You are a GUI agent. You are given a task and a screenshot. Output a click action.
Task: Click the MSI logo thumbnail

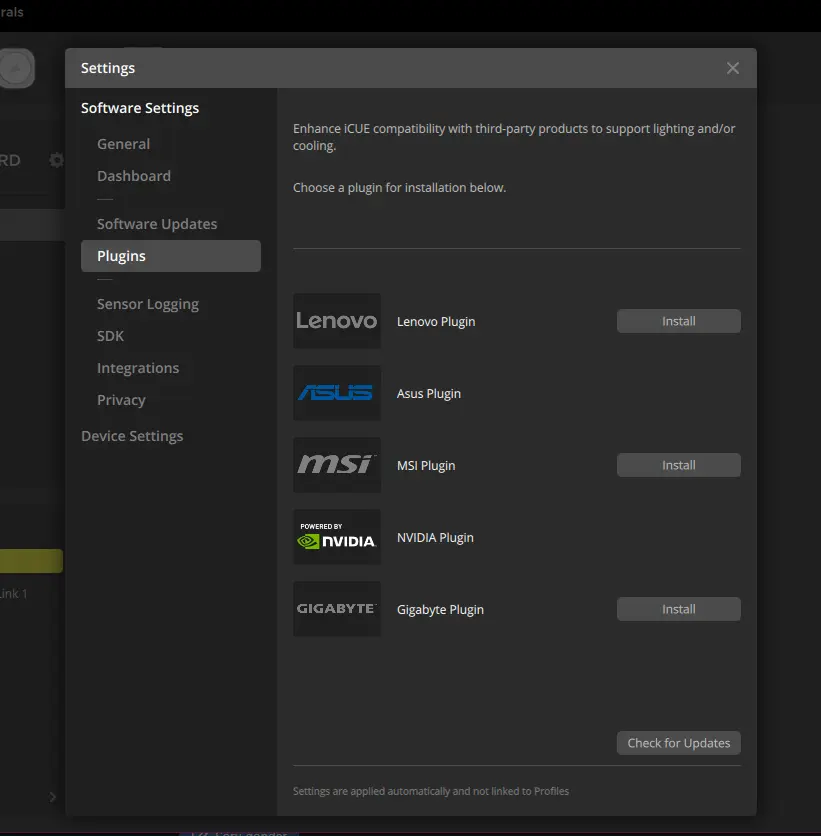(337, 465)
